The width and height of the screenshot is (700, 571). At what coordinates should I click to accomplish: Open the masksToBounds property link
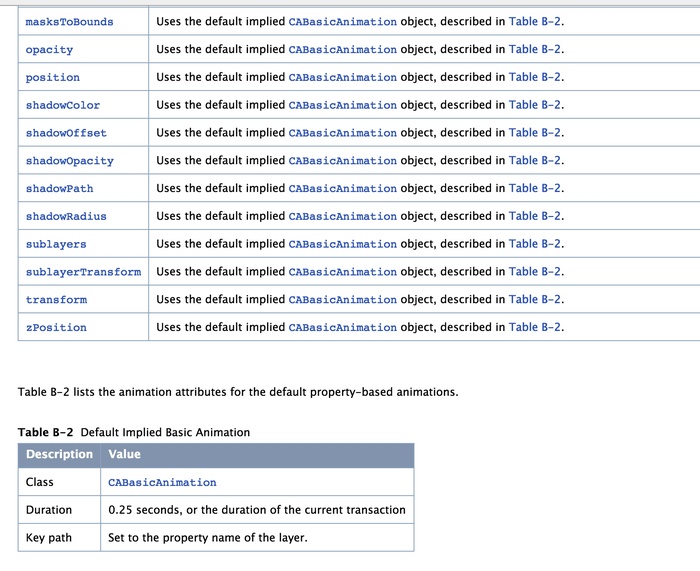pos(69,22)
